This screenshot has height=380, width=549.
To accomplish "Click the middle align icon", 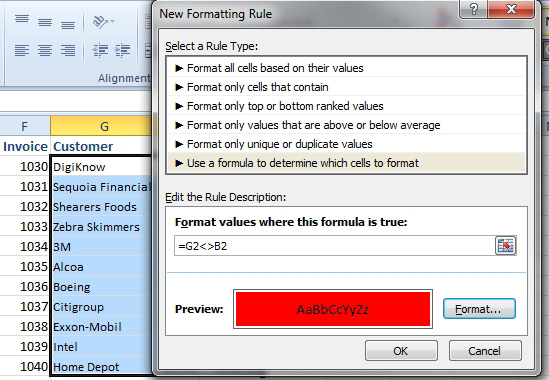I will (x=45, y=23).
